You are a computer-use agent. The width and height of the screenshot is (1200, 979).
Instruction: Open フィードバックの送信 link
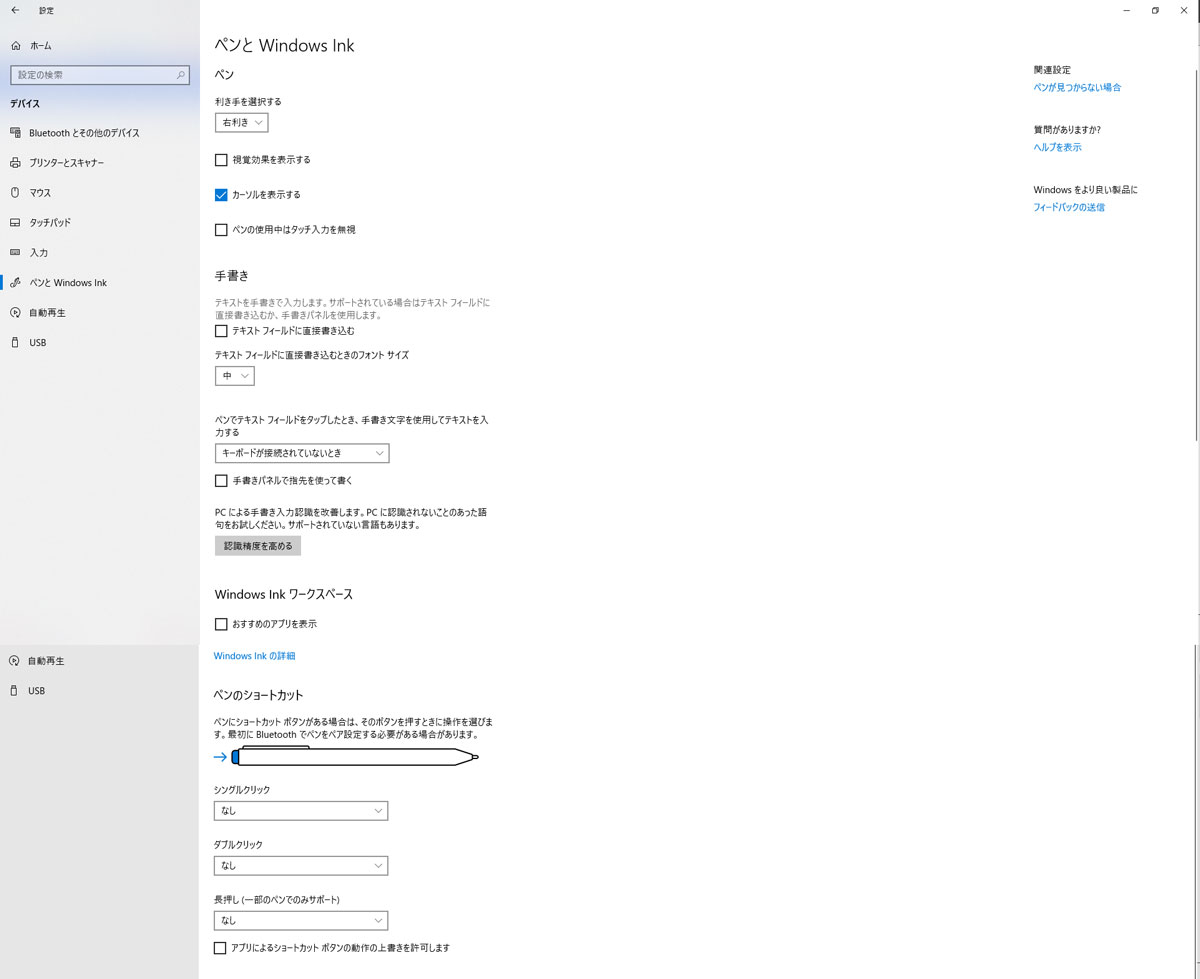(1069, 208)
